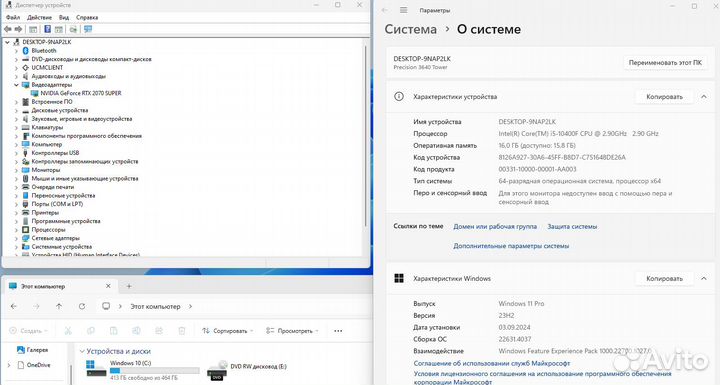Image resolution: width=720 pixels, height=385 pixels.
Task: Open the Help icon in Device Manager toolbar
Action: click(x=47, y=29)
